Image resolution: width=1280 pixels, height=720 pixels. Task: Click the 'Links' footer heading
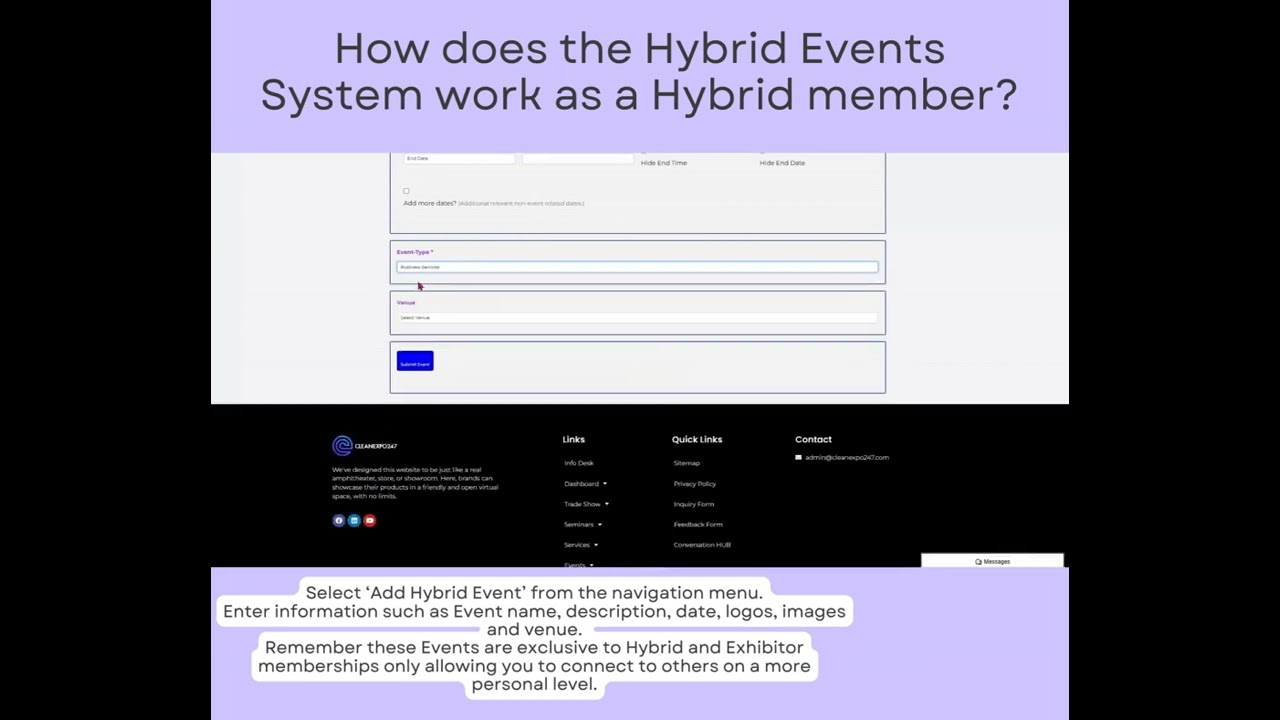[x=574, y=439]
